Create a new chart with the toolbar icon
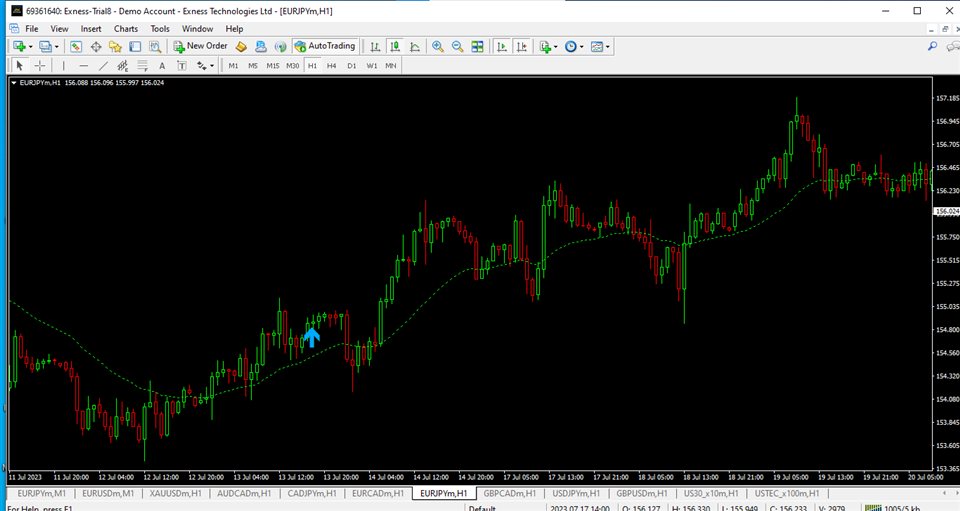 tap(19, 47)
